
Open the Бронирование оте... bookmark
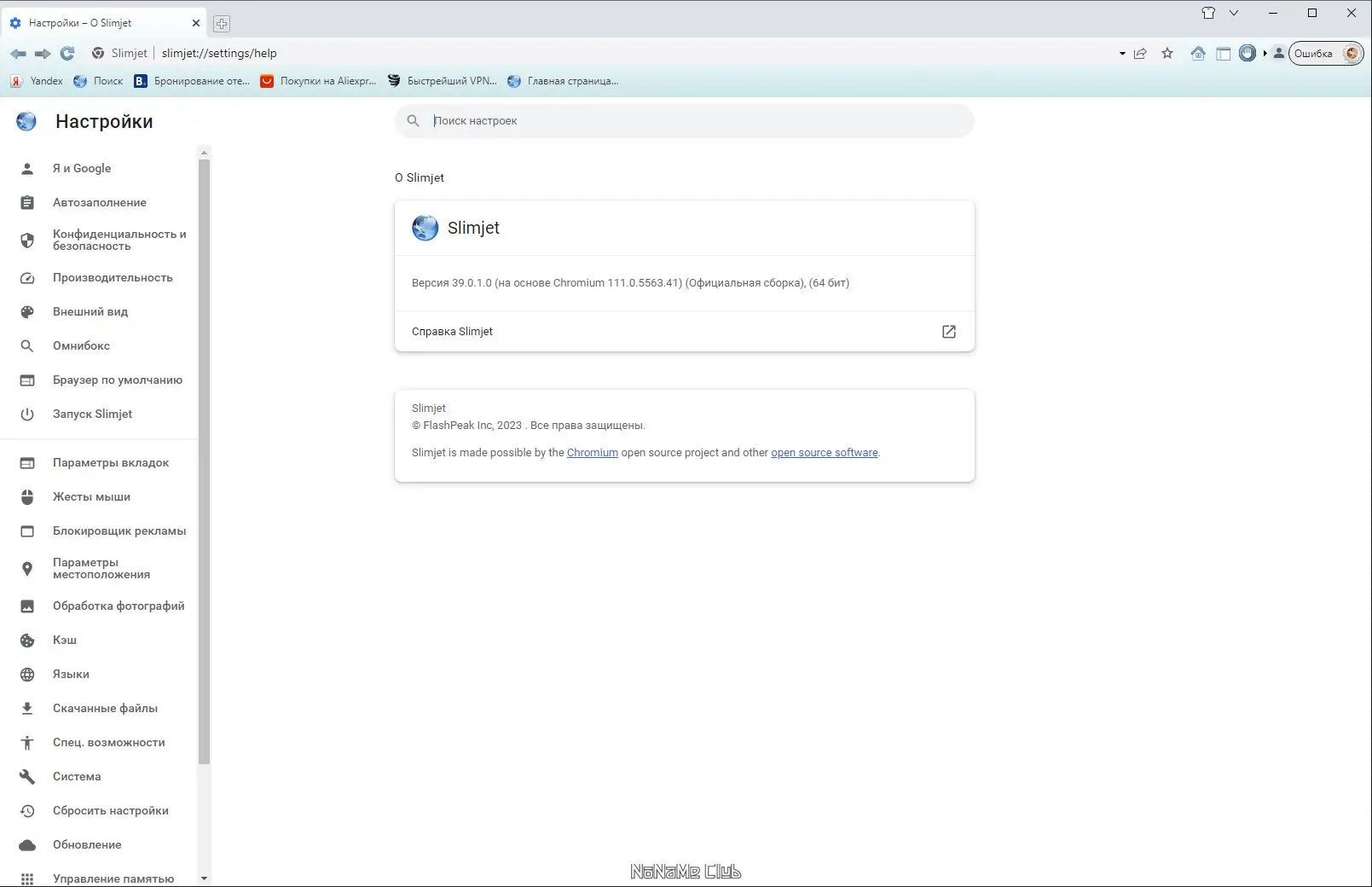[192, 81]
